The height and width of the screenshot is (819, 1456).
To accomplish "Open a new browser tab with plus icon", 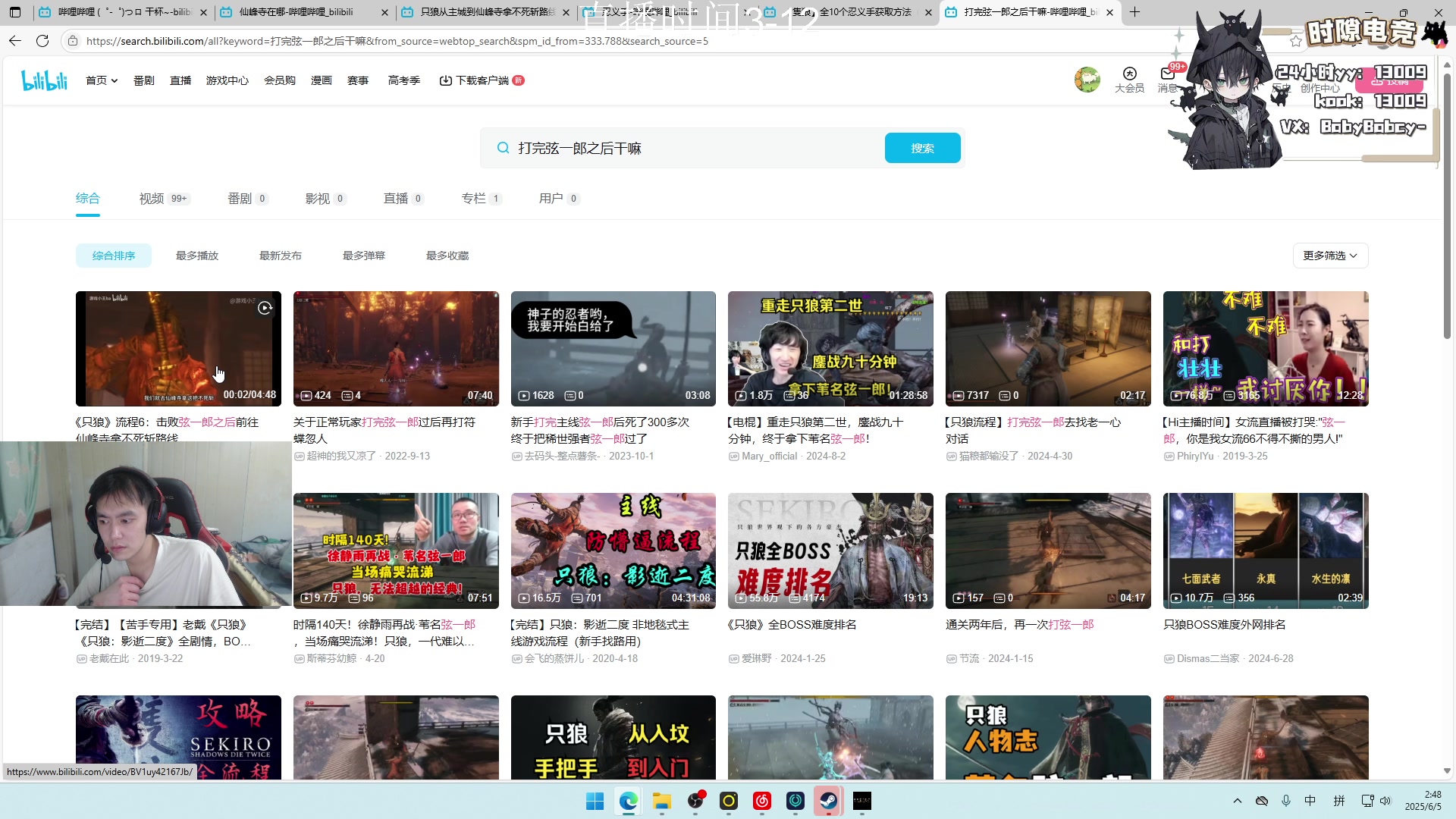I will (x=1134, y=12).
